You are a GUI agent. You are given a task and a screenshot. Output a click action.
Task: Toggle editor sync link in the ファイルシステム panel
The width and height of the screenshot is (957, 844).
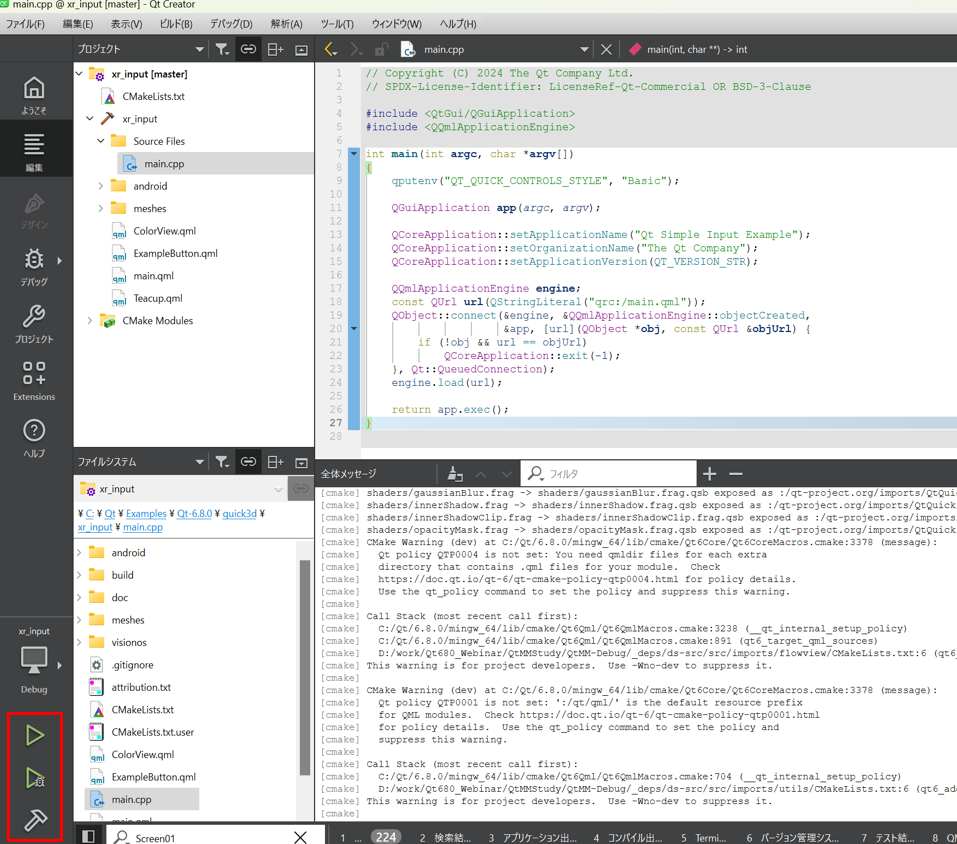[248, 462]
